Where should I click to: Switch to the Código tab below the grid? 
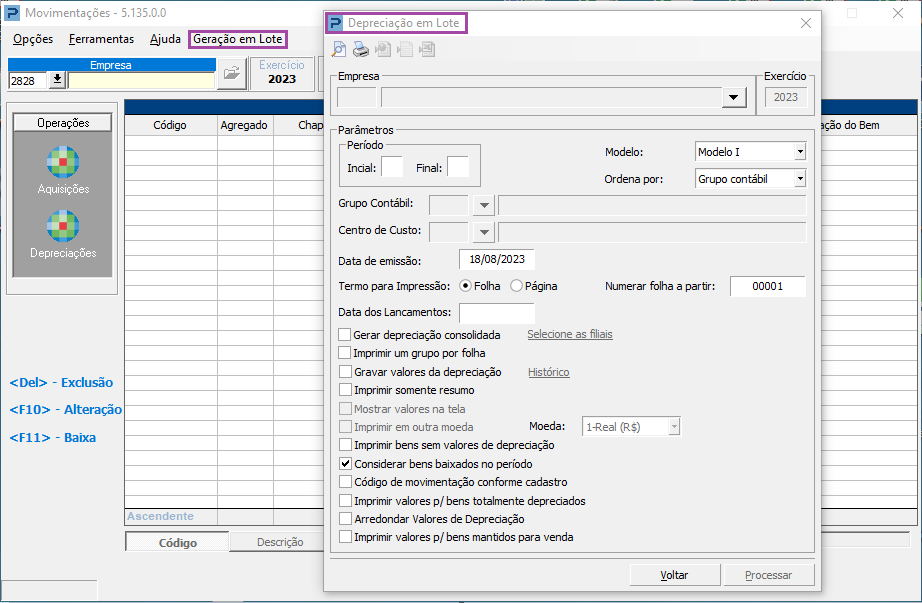point(178,542)
